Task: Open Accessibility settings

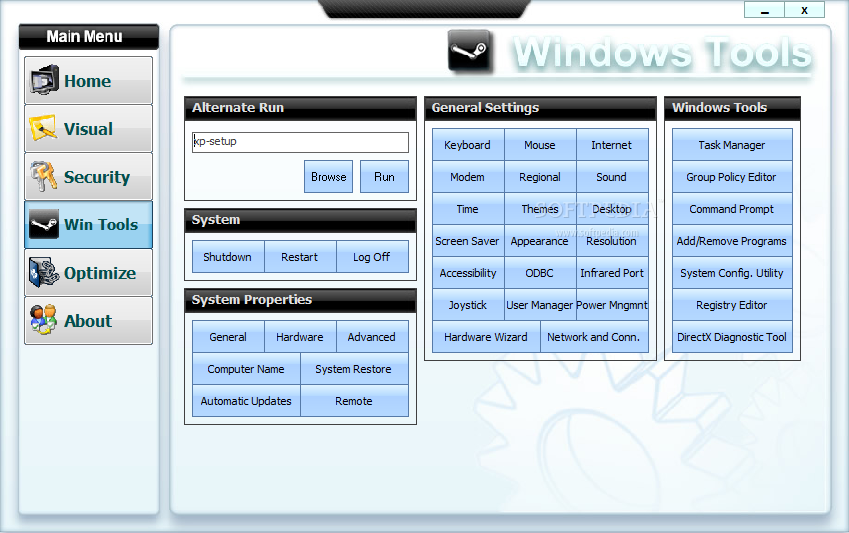Action: [468, 272]
